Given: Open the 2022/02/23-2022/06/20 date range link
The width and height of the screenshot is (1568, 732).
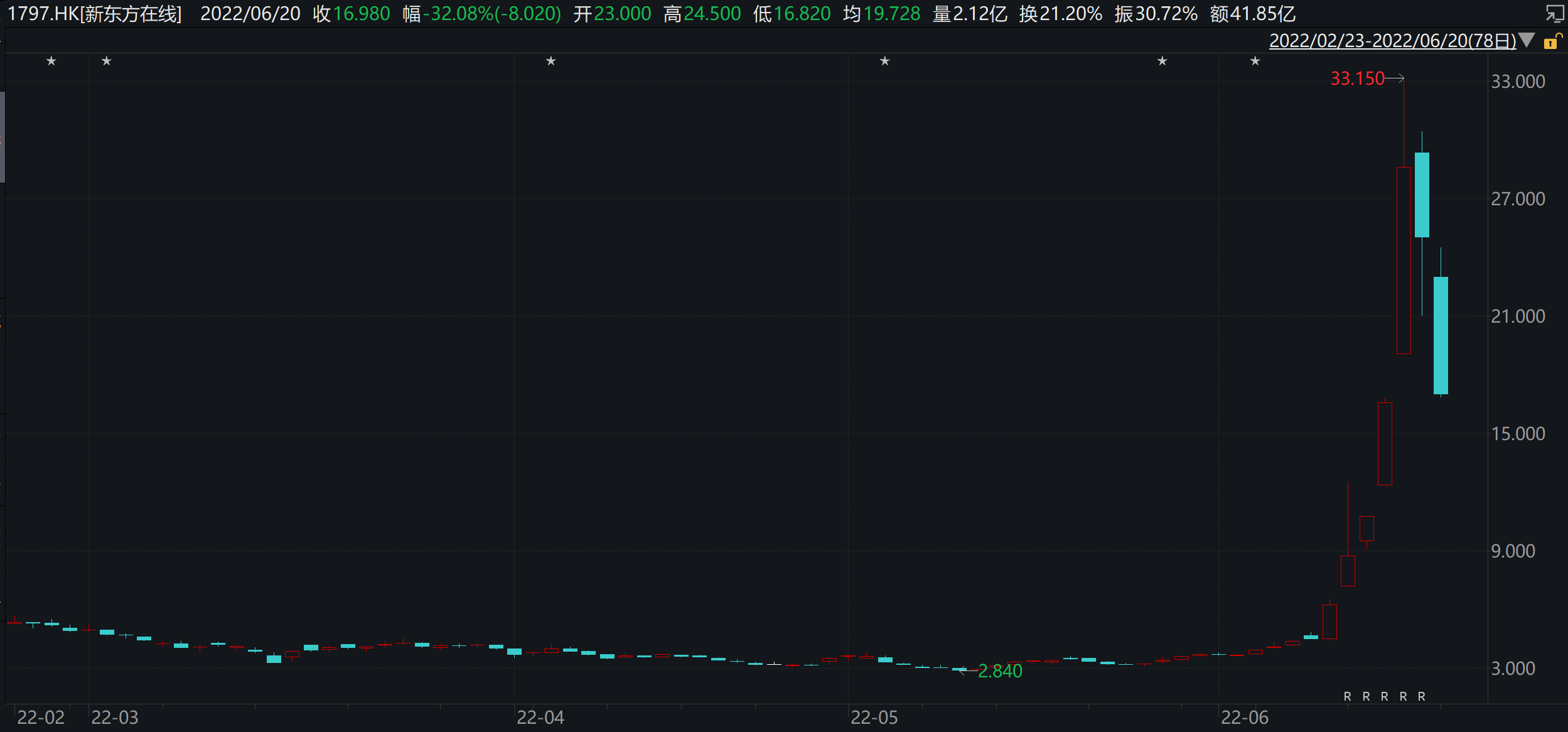Looking at the screenshot, I should click(x=1392, y=41).
